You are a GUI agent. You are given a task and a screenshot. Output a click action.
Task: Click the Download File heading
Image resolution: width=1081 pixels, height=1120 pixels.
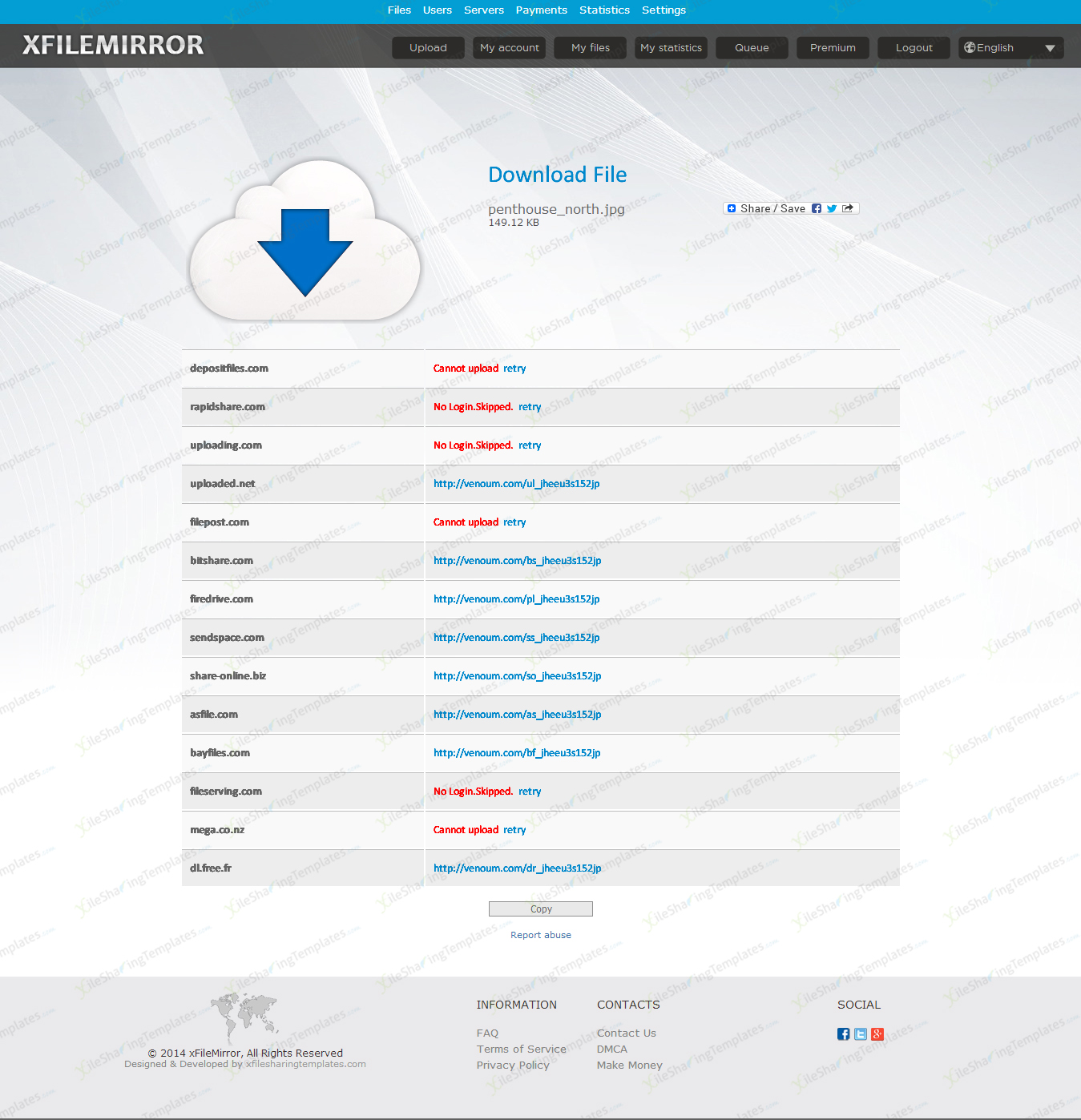click(558, 175)
